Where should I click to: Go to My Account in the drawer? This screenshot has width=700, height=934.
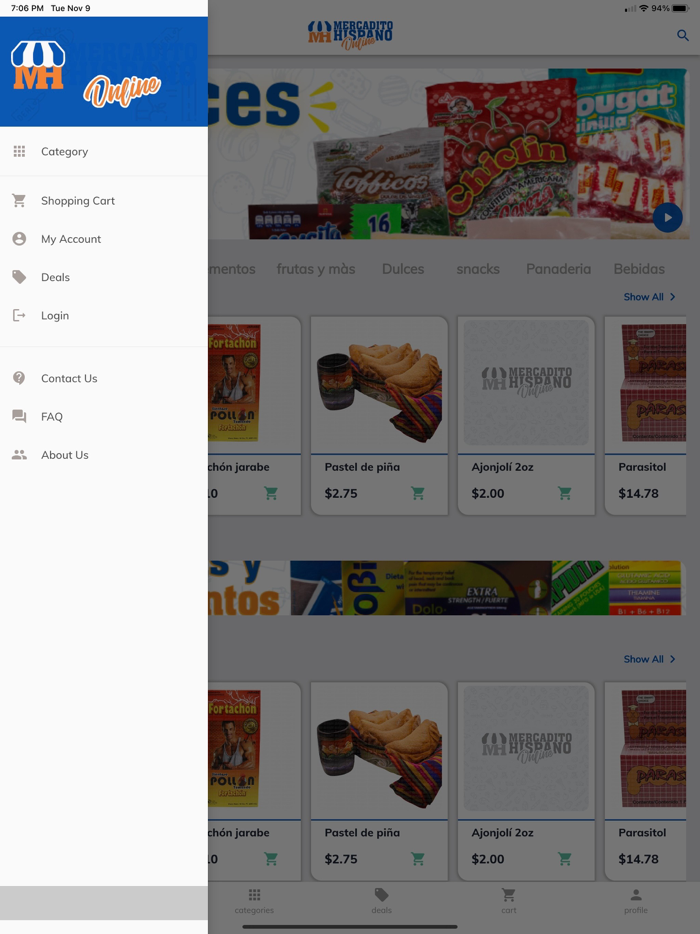coord(70,239)
